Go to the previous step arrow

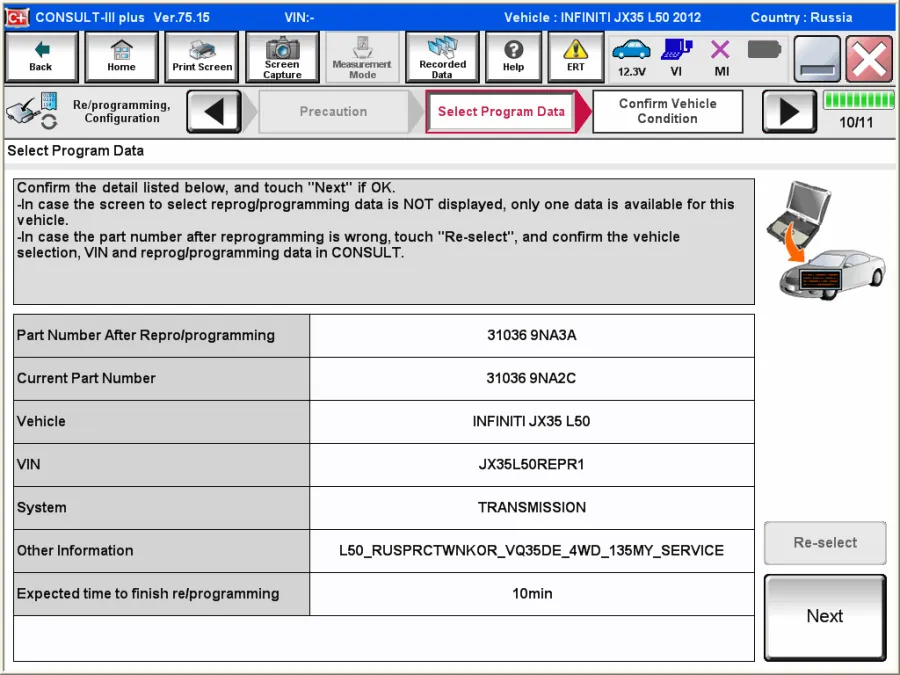(214, 111)
